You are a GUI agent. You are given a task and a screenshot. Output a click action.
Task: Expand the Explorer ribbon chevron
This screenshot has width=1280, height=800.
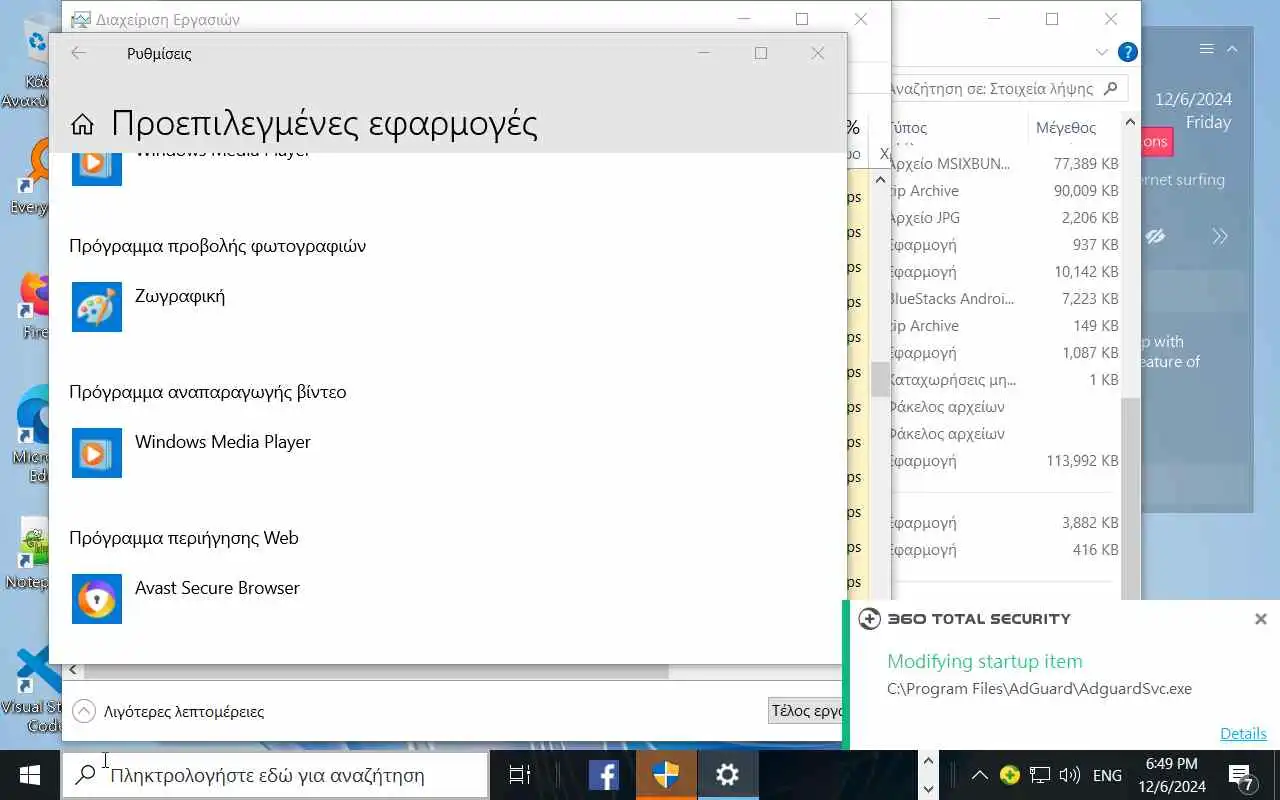coord(1102,52)
